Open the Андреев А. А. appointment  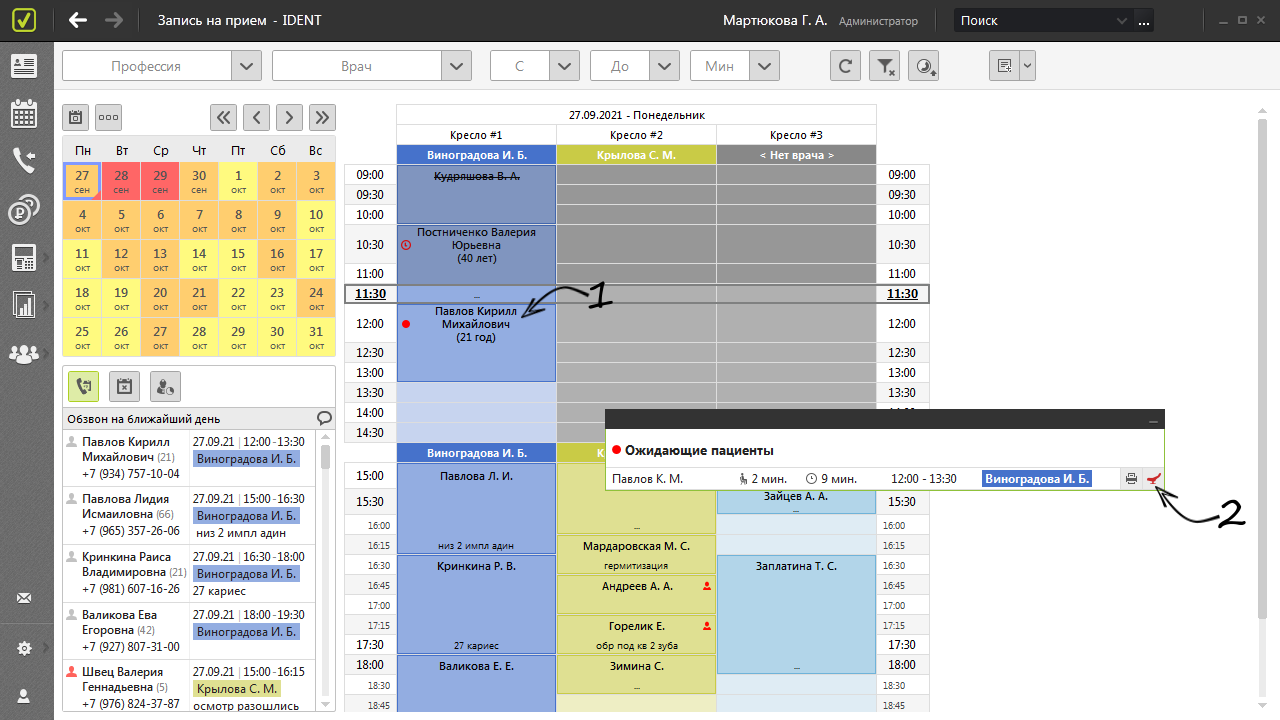tap(636, 594)
